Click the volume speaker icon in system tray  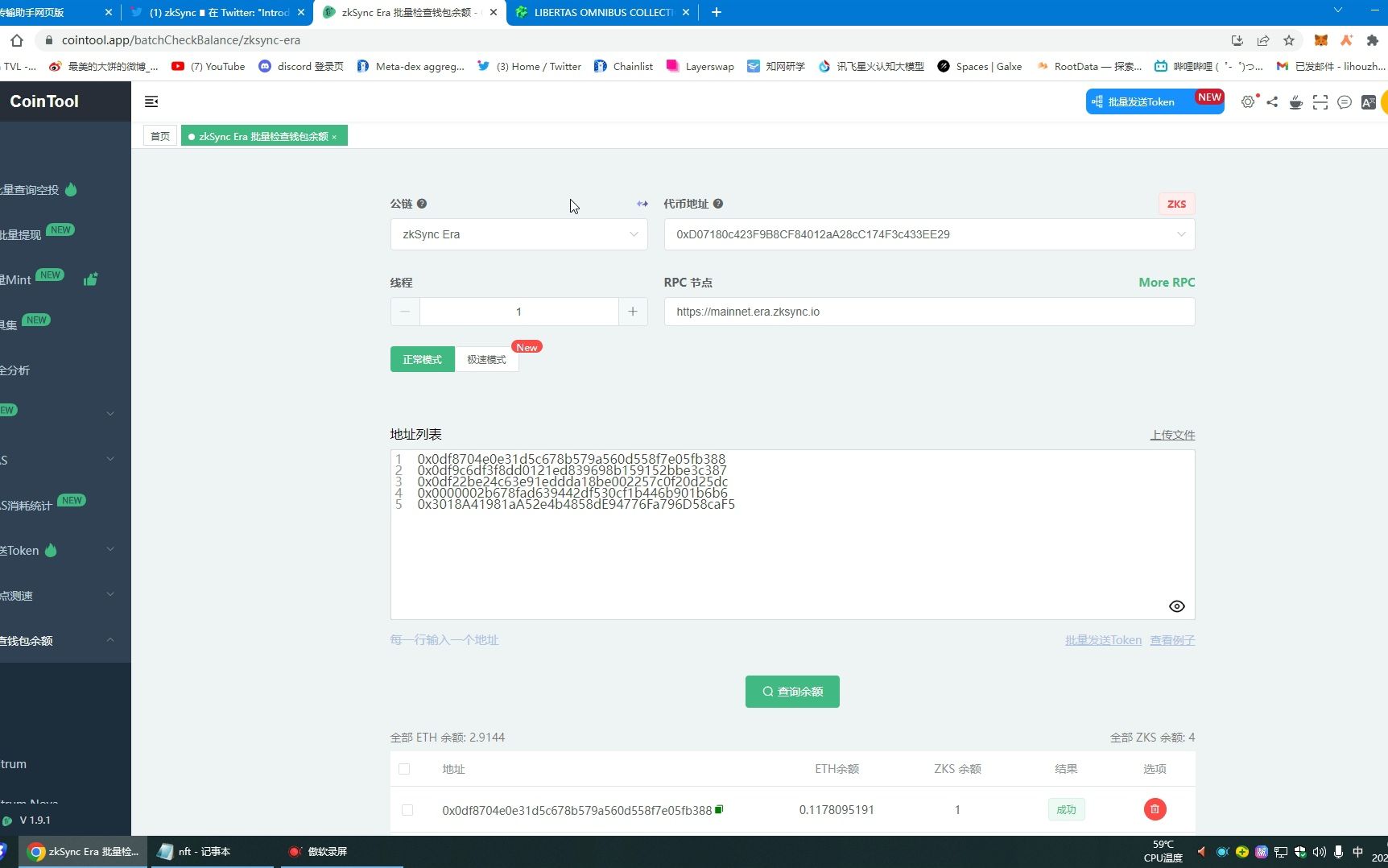[1319, 851]
